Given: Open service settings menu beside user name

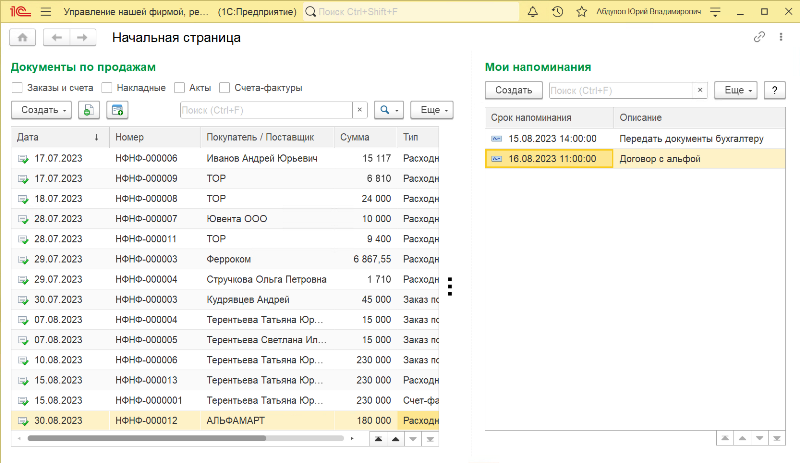Looking at the screenshot, I should click(715, 11).
